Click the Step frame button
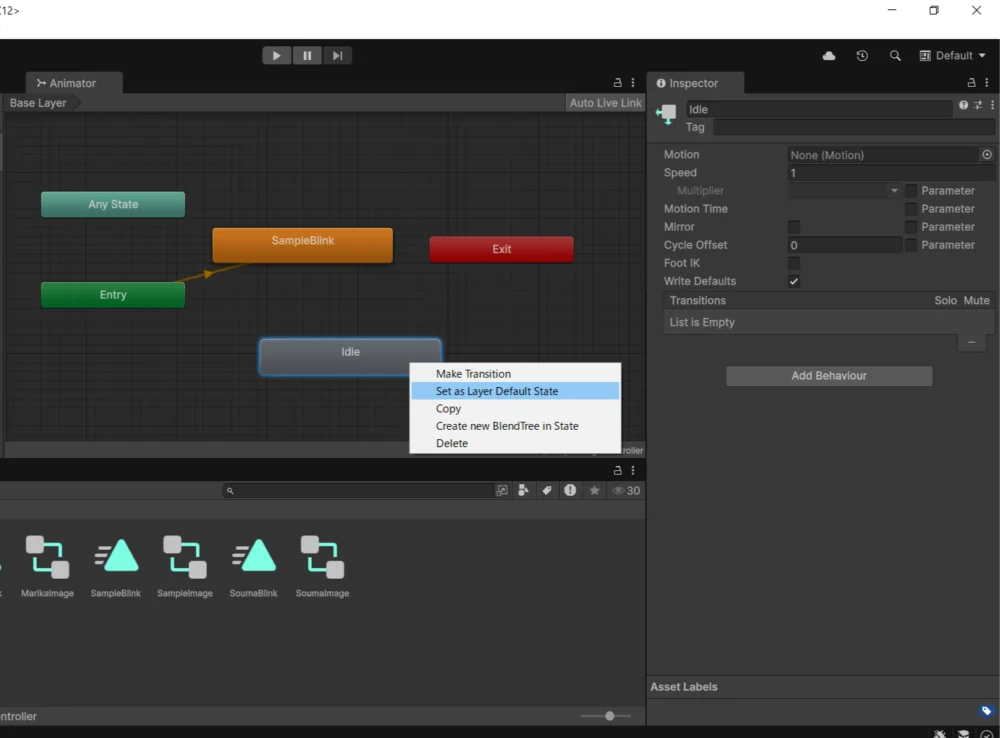The width and height of the screenshot is (1000, 738). (x=338, y=56)
